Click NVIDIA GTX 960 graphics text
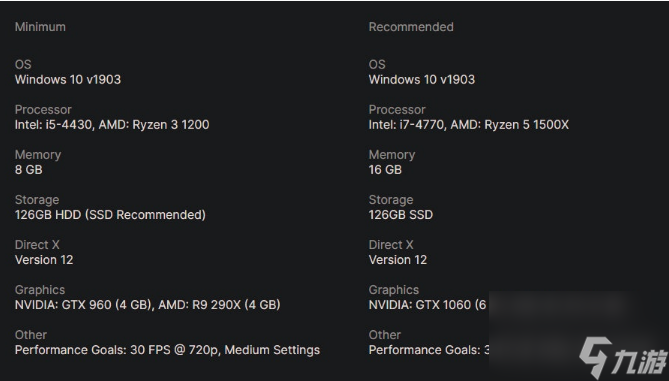Image resolution: width=669 pixels, height=381 pixels. click(x=148, y=305)
